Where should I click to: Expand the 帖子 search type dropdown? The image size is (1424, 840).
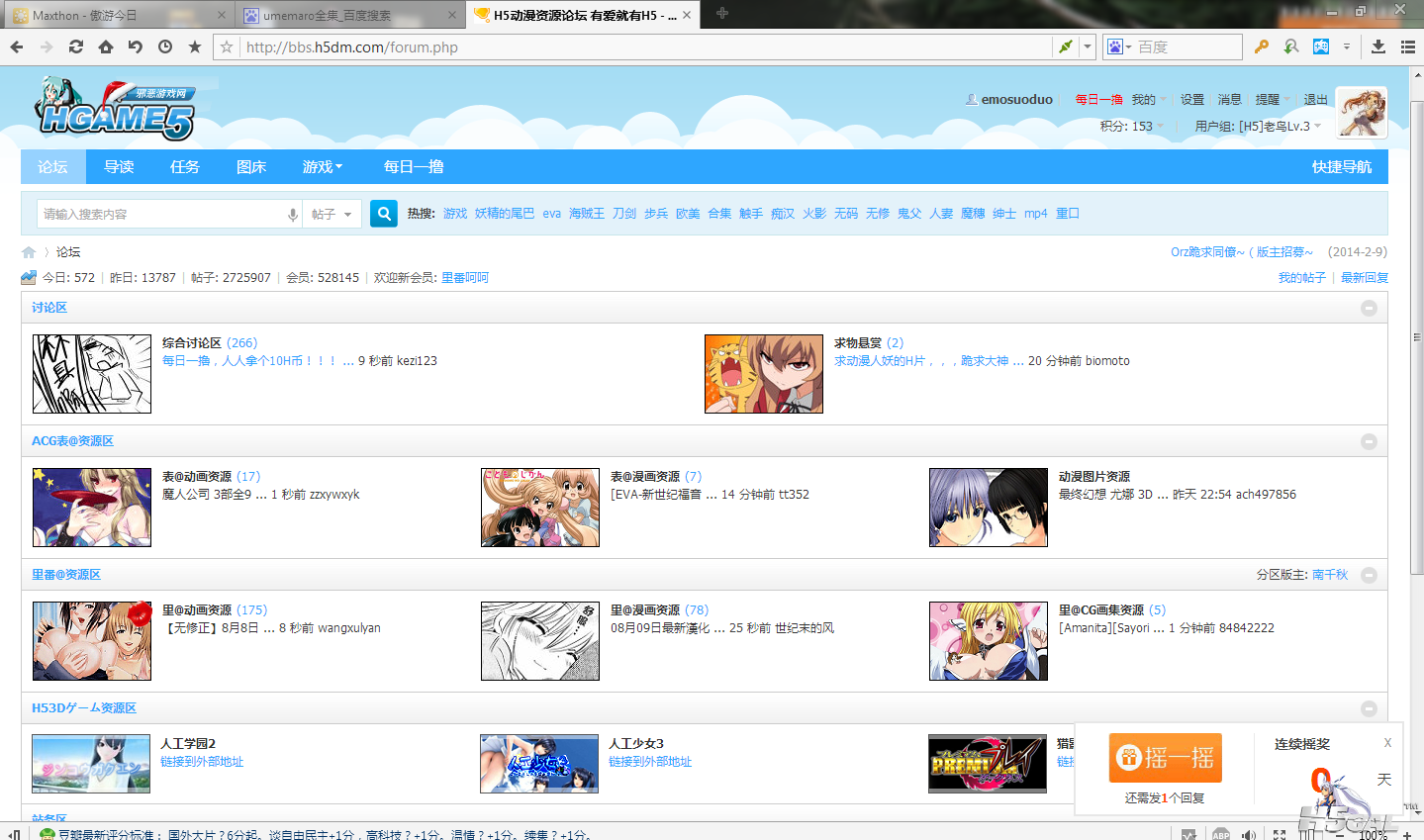(x=332, y=214)
